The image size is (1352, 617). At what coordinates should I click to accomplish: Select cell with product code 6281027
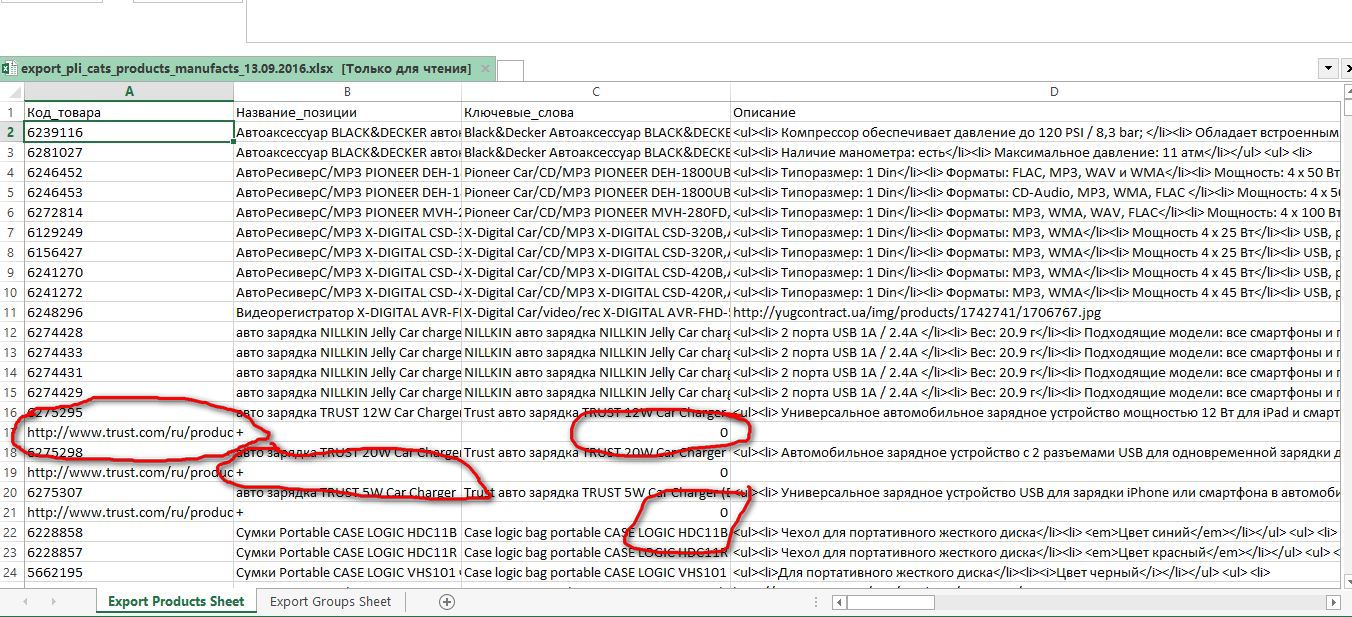(129, 152)
